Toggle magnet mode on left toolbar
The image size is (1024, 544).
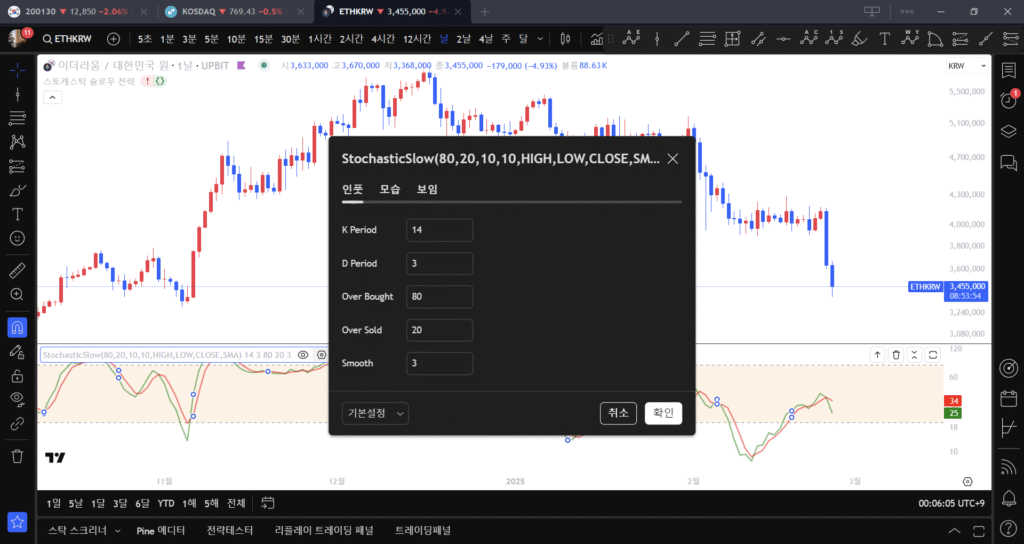click(x=18, y=327)
